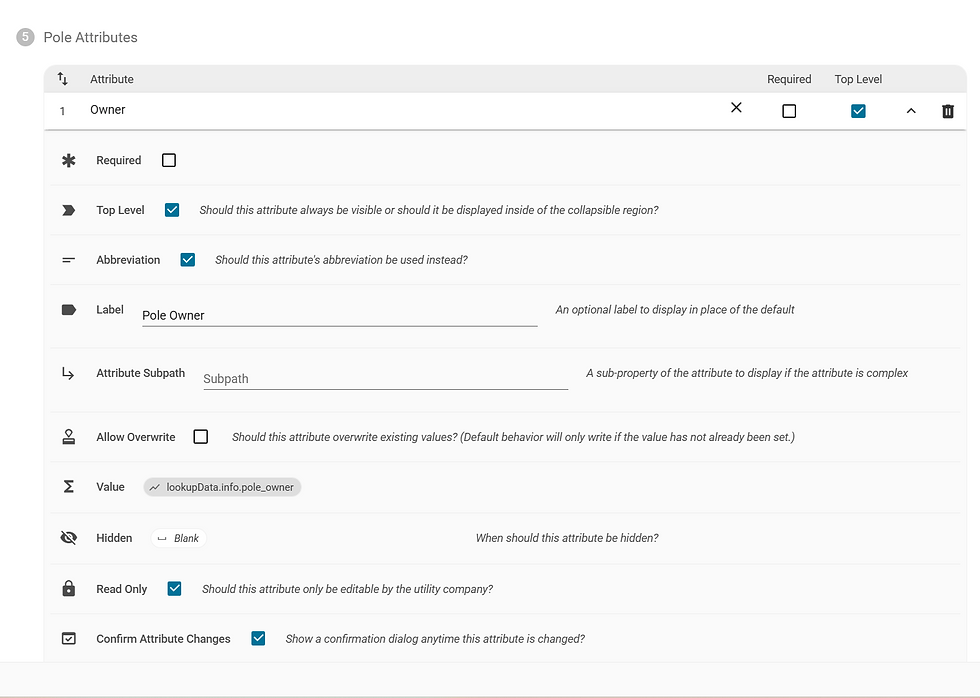Click the crossed-eye Hidden icon
Image resolution: width=980 pixels, height=698 pixels.
[x=69, y=538]
